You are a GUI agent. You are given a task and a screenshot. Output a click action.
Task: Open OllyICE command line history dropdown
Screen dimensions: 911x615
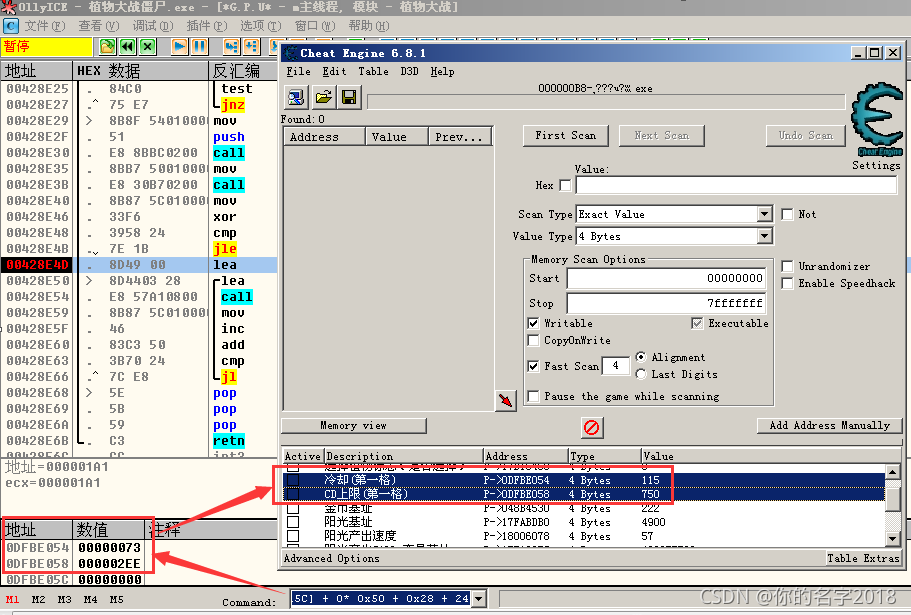(479, 598)
